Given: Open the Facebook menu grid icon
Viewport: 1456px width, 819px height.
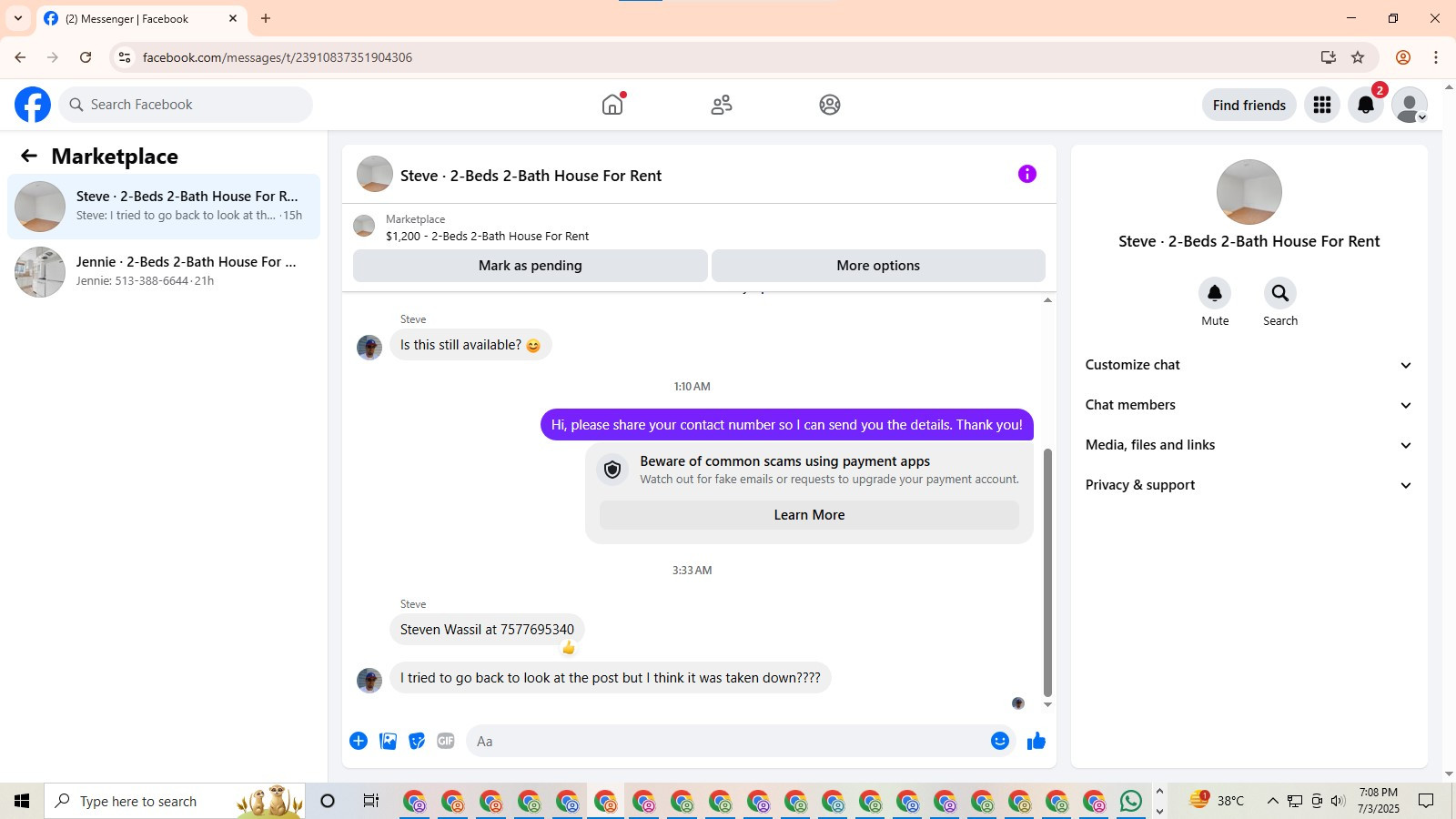Looking at the screenshot, I should (x=1322, y=105).
